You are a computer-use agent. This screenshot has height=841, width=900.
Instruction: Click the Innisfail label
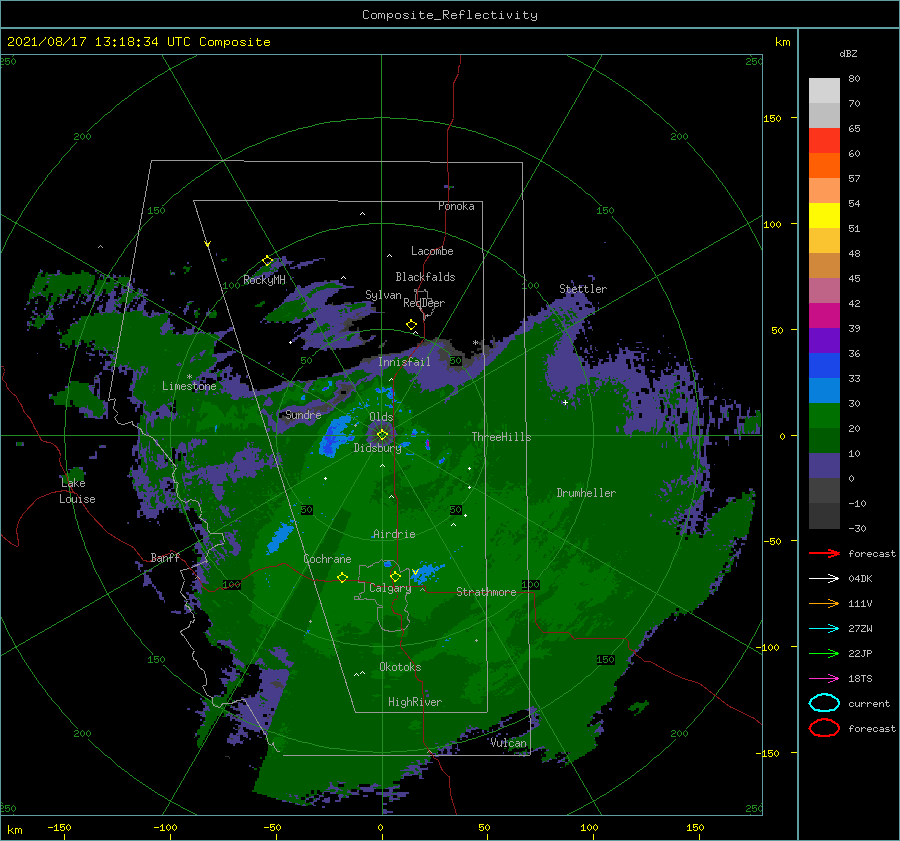(x=404, y=362)
